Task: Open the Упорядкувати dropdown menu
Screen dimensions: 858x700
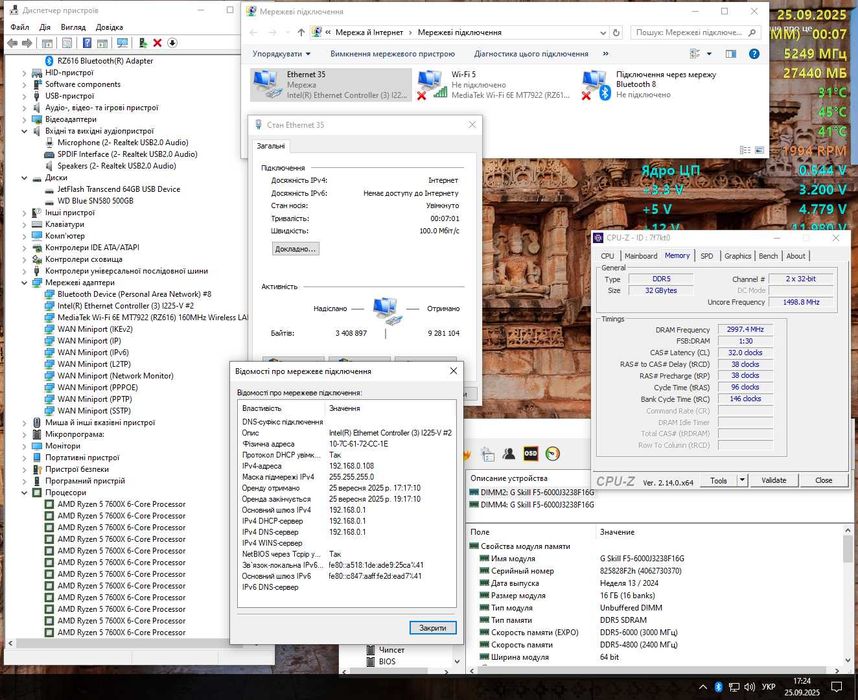Action: point(281,54)
